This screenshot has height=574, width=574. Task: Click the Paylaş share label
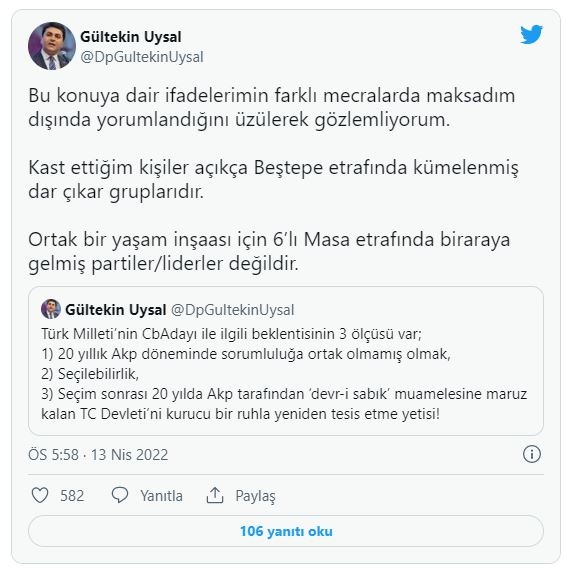point(255,496)
